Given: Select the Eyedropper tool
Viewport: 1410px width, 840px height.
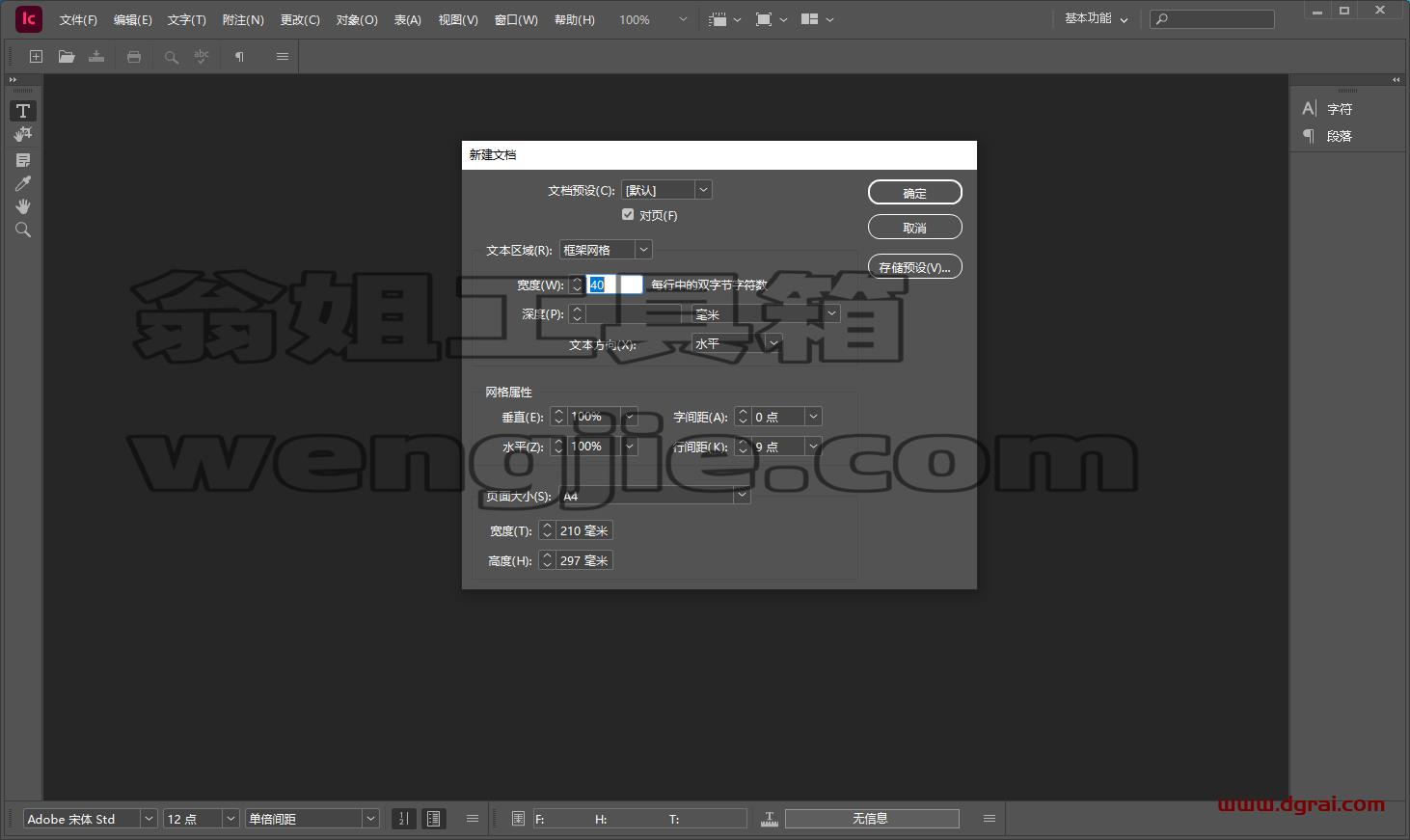Looking at the screenshot, I should 23,183.
